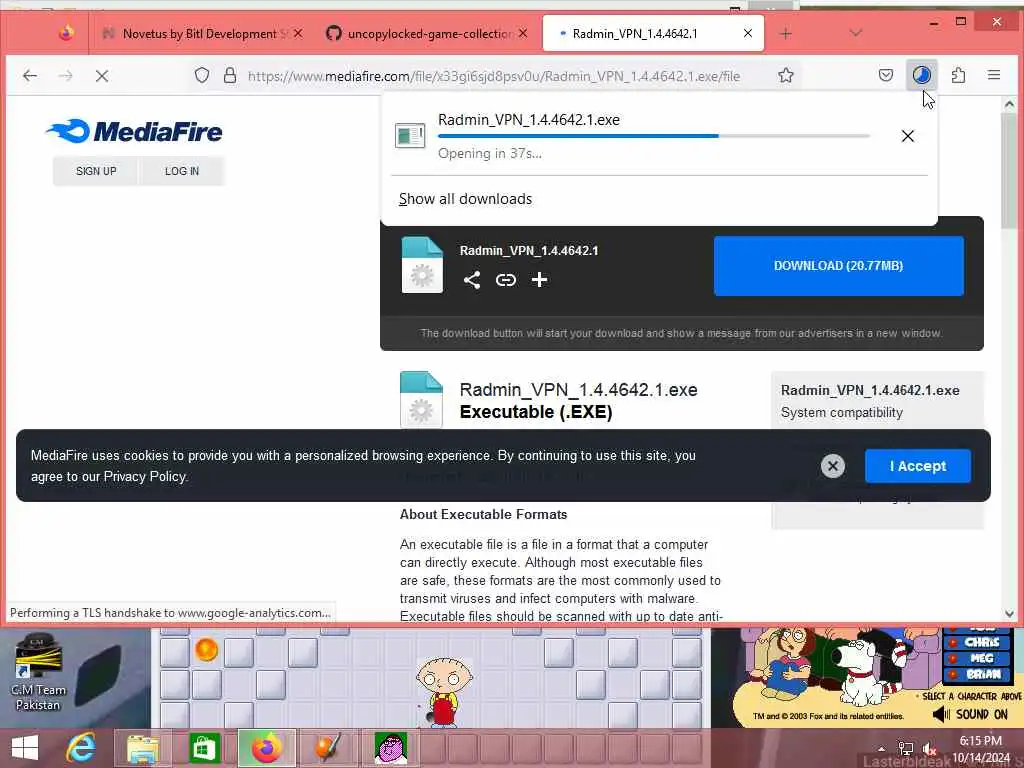Expand the list all tabs chevron
This screenshot has width=1024, height=768.
click(856, 33)
